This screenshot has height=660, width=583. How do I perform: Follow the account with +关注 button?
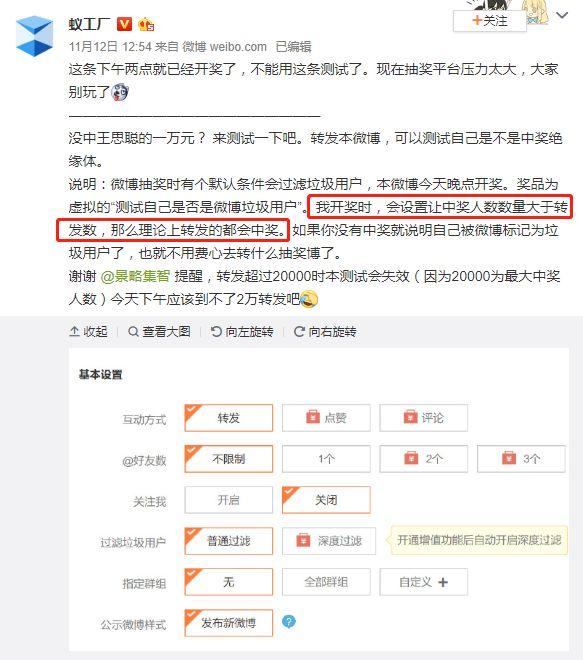tap(490, 21)
